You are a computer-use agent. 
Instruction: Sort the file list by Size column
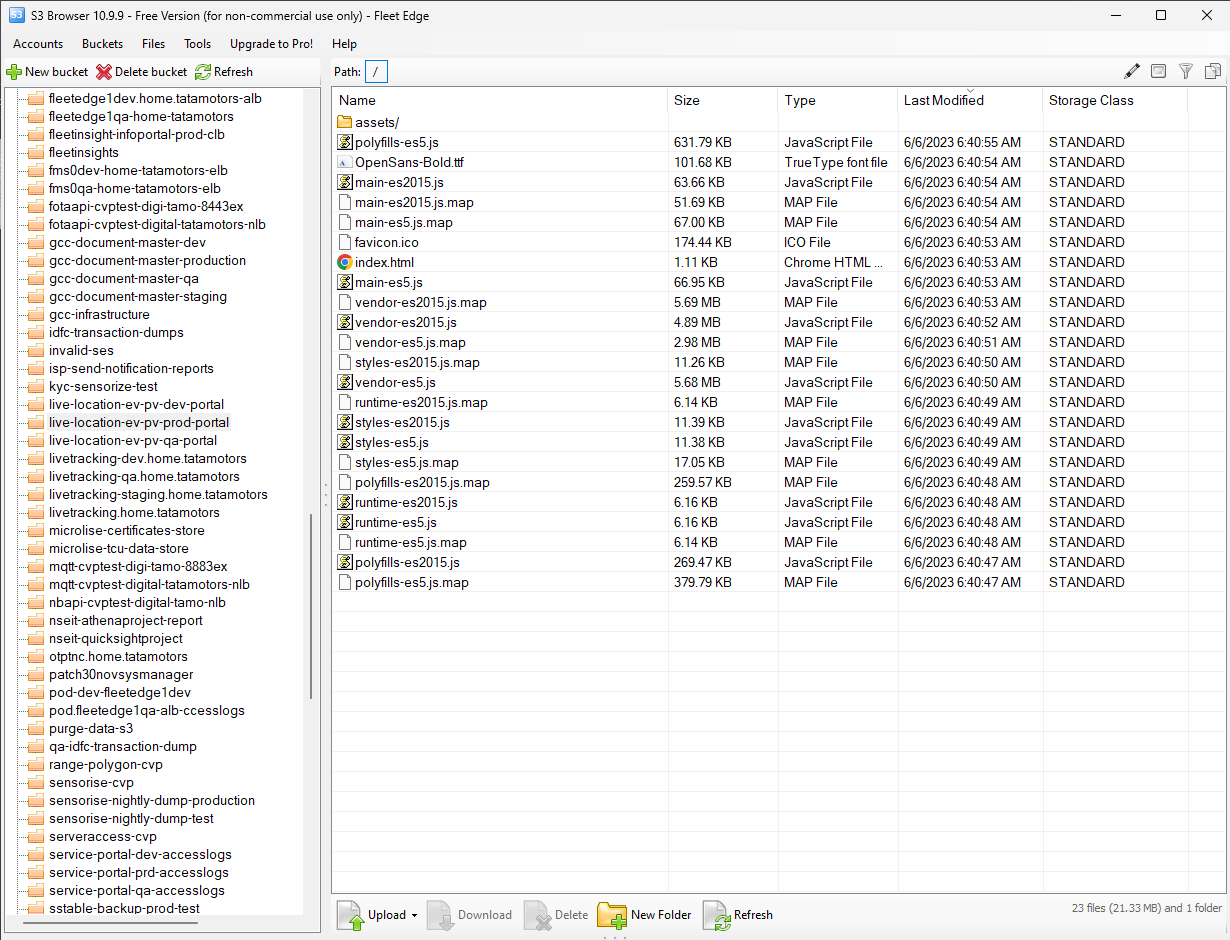pos(687,100)
